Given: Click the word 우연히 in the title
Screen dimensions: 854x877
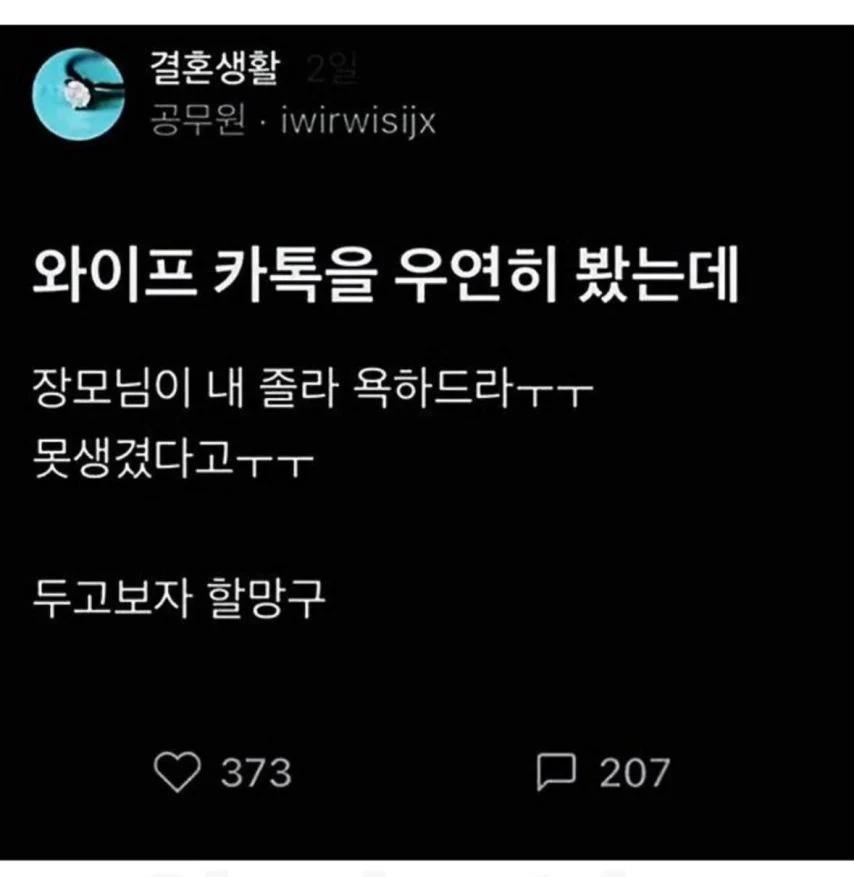Looking at the screenshot, I should (x=476, y=275).
